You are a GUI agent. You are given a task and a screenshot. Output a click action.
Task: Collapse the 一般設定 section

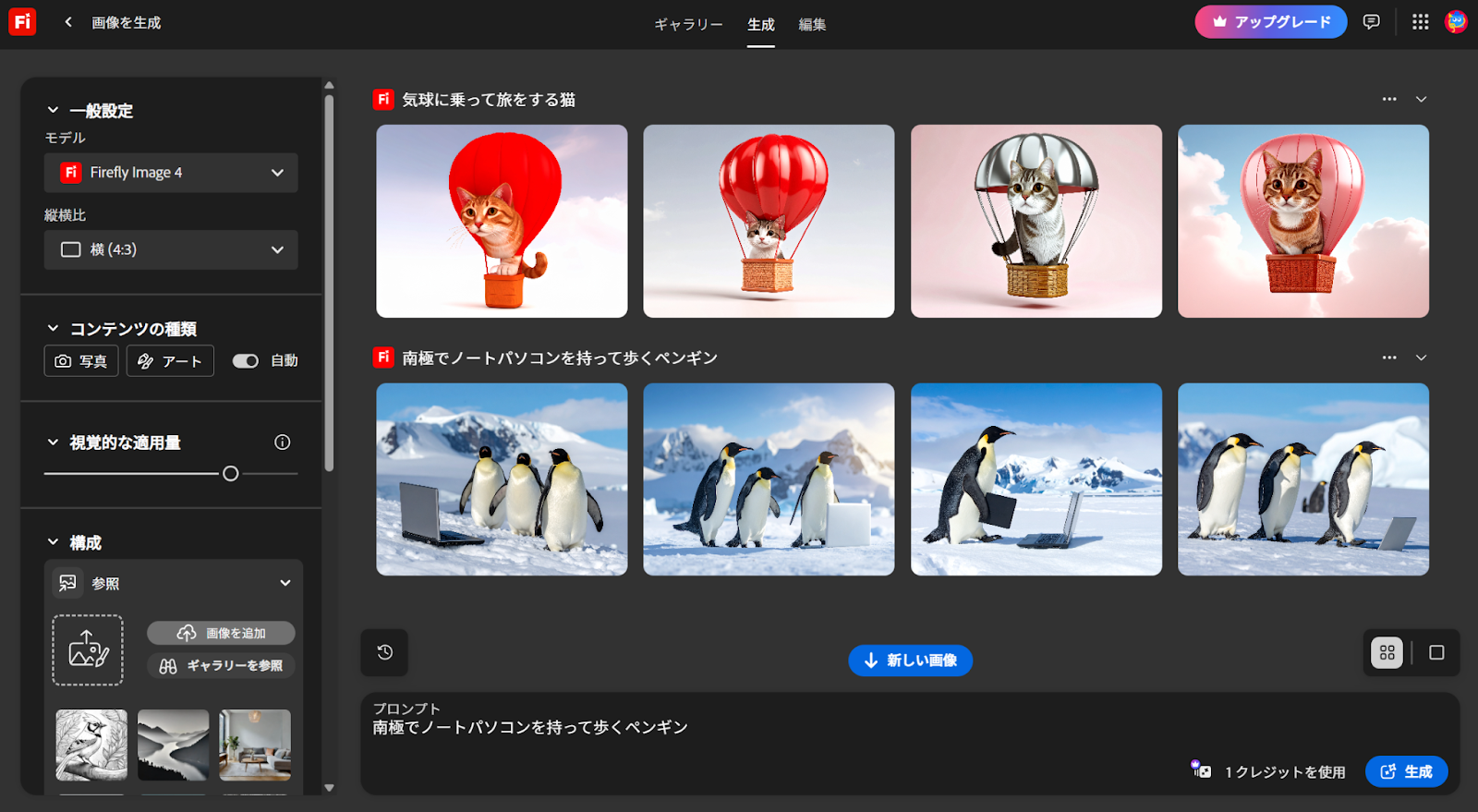[53, 111]
